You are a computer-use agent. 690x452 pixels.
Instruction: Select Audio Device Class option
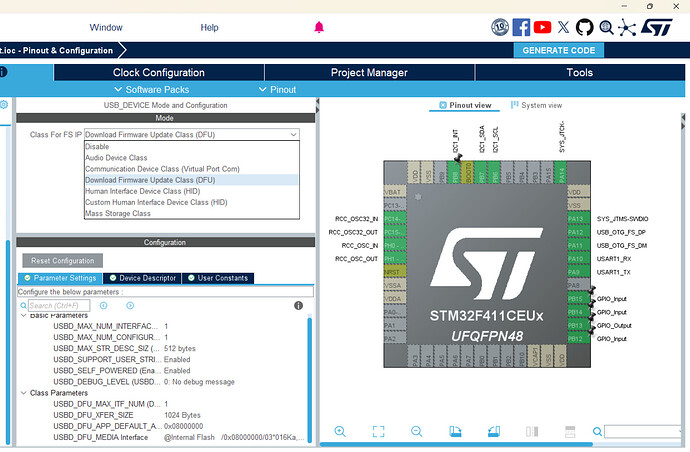116,157
